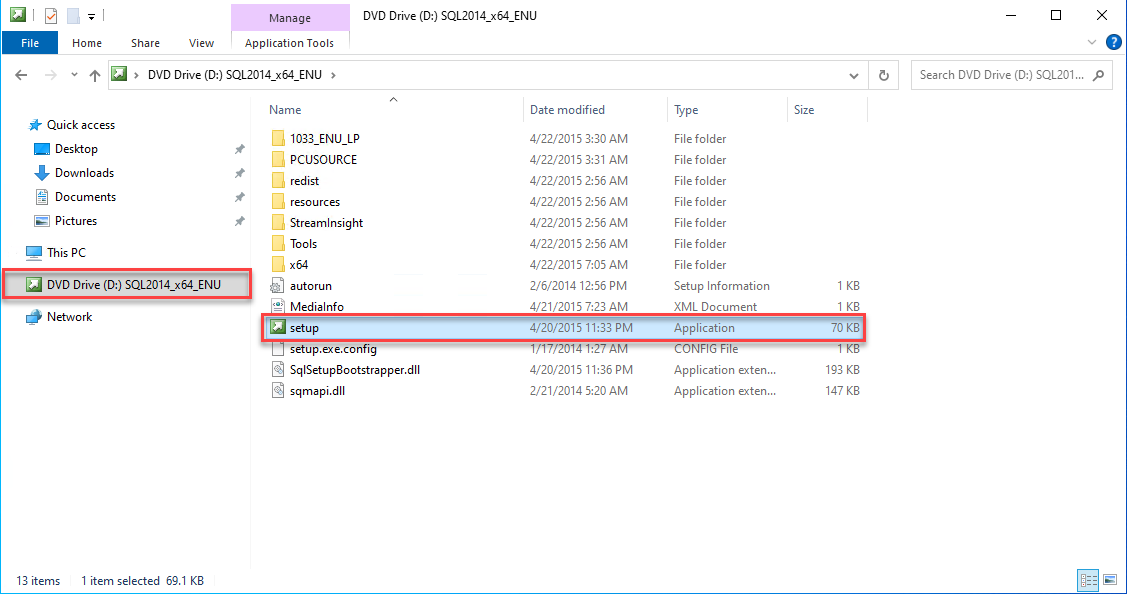This screenshot has height=594, width=1127.
Task: Unpin Downloads using its pin icon
Action: 239,173
